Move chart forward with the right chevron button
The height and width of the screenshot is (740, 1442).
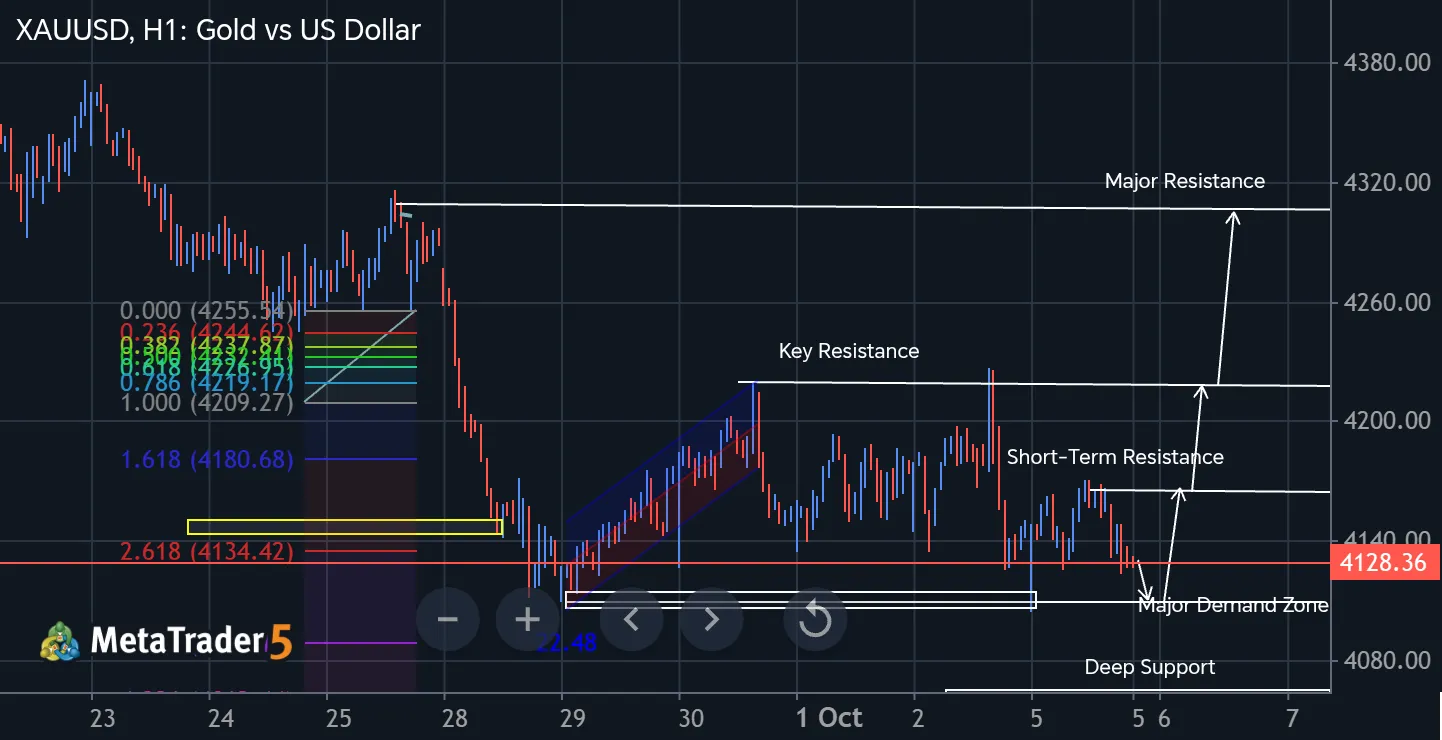[x=711, y=620]
